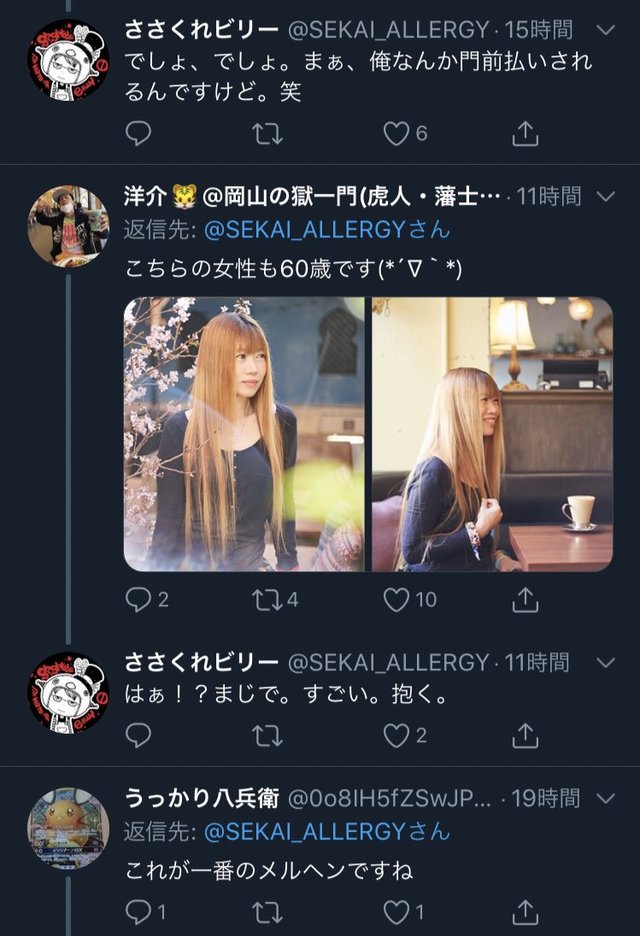The height and width of the screenshot is (936, 640).
Task: Open the chevron menu on the 15時間 tweet
Action: (x=606, y=29)
